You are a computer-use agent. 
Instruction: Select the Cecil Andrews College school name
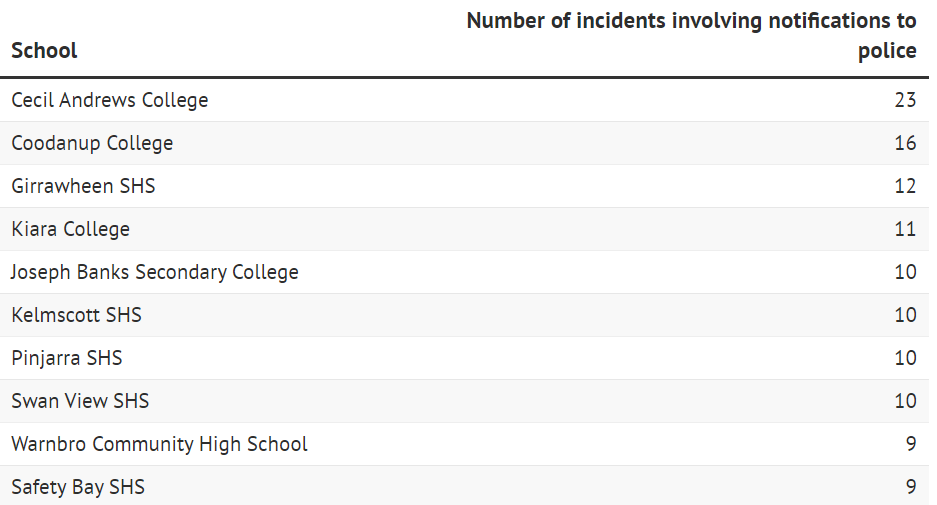point(110,100)
